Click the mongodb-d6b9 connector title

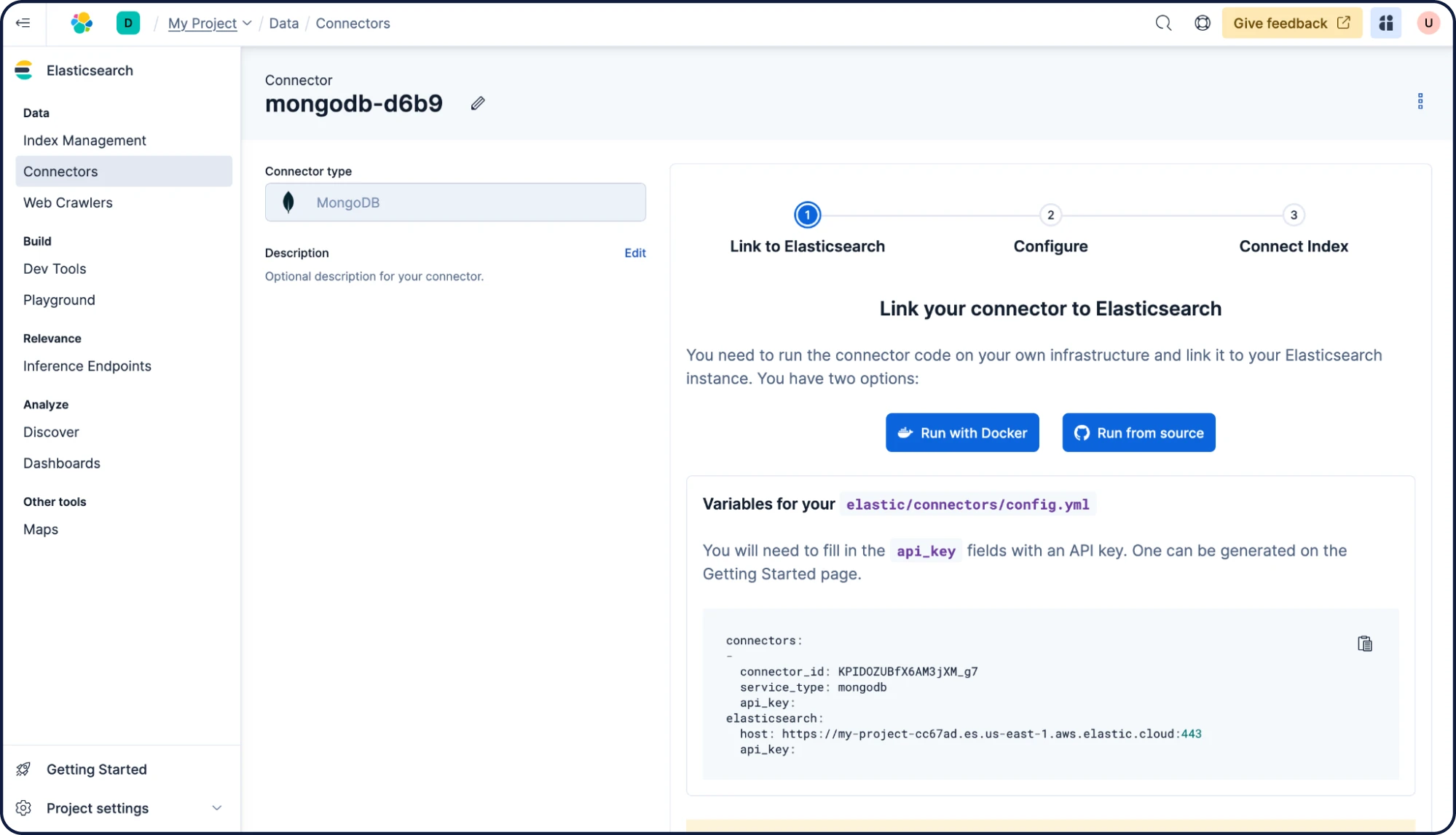pos(354,103)
